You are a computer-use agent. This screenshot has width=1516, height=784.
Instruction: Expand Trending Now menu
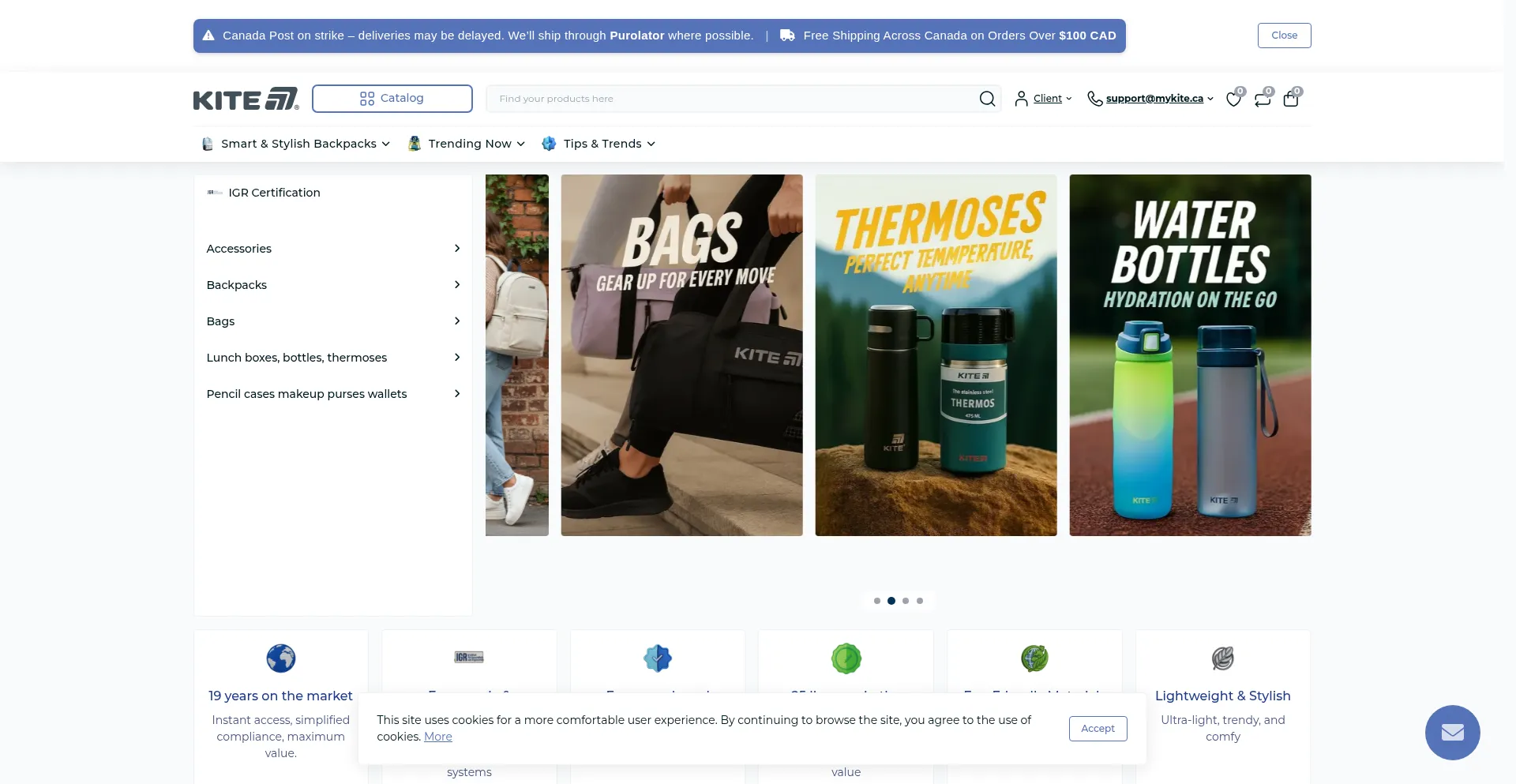point(476,144)
